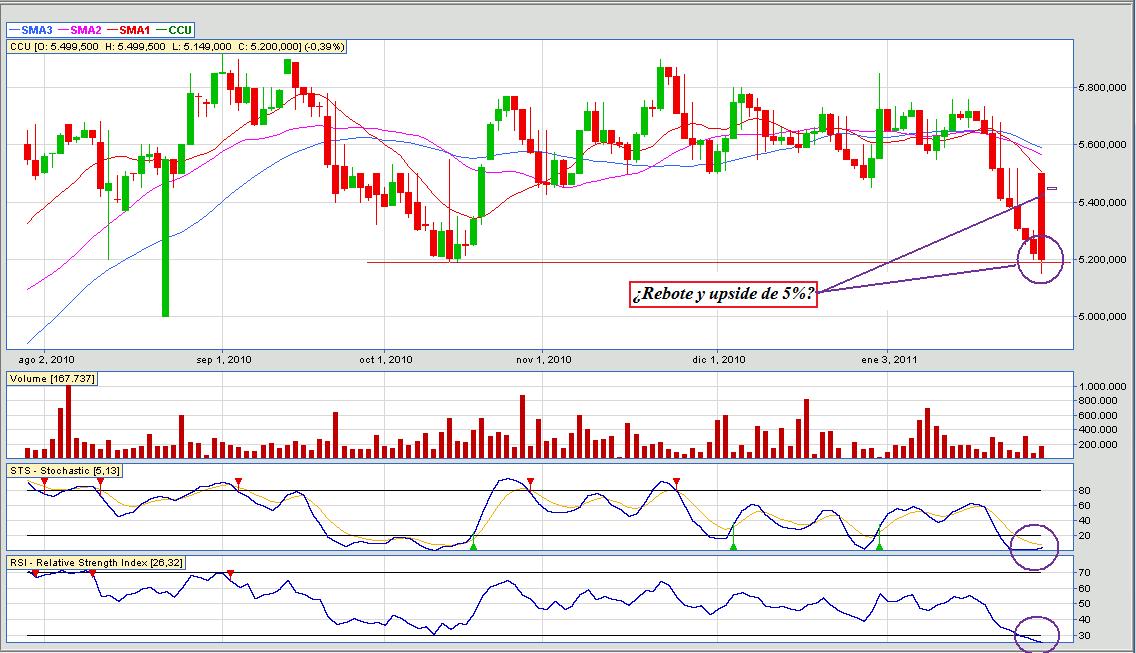Click the RSI 30 level label
The width and height of the screenshot is (1136, 653).
pos(1085,636)
